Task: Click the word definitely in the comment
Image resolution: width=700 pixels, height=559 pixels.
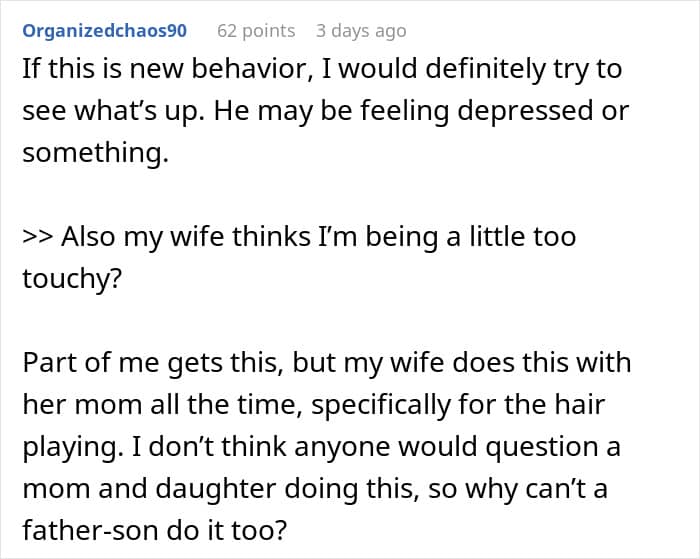Action: [485, 69]
